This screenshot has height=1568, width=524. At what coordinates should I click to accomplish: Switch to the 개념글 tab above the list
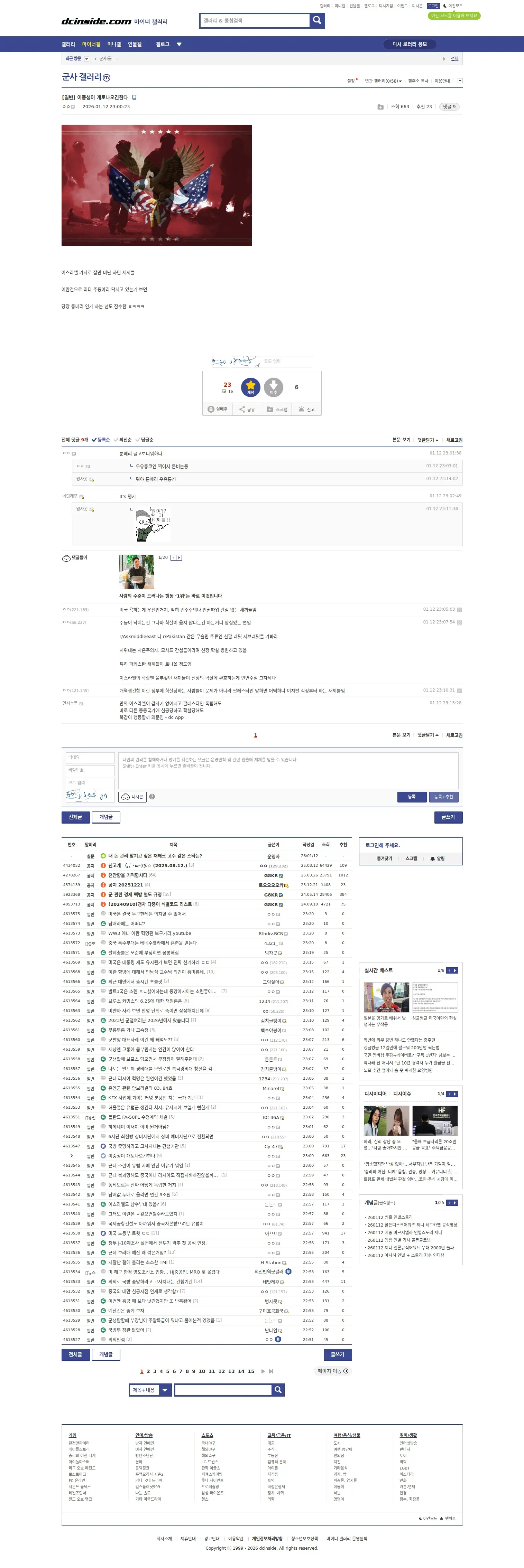[x=106, y=817]
